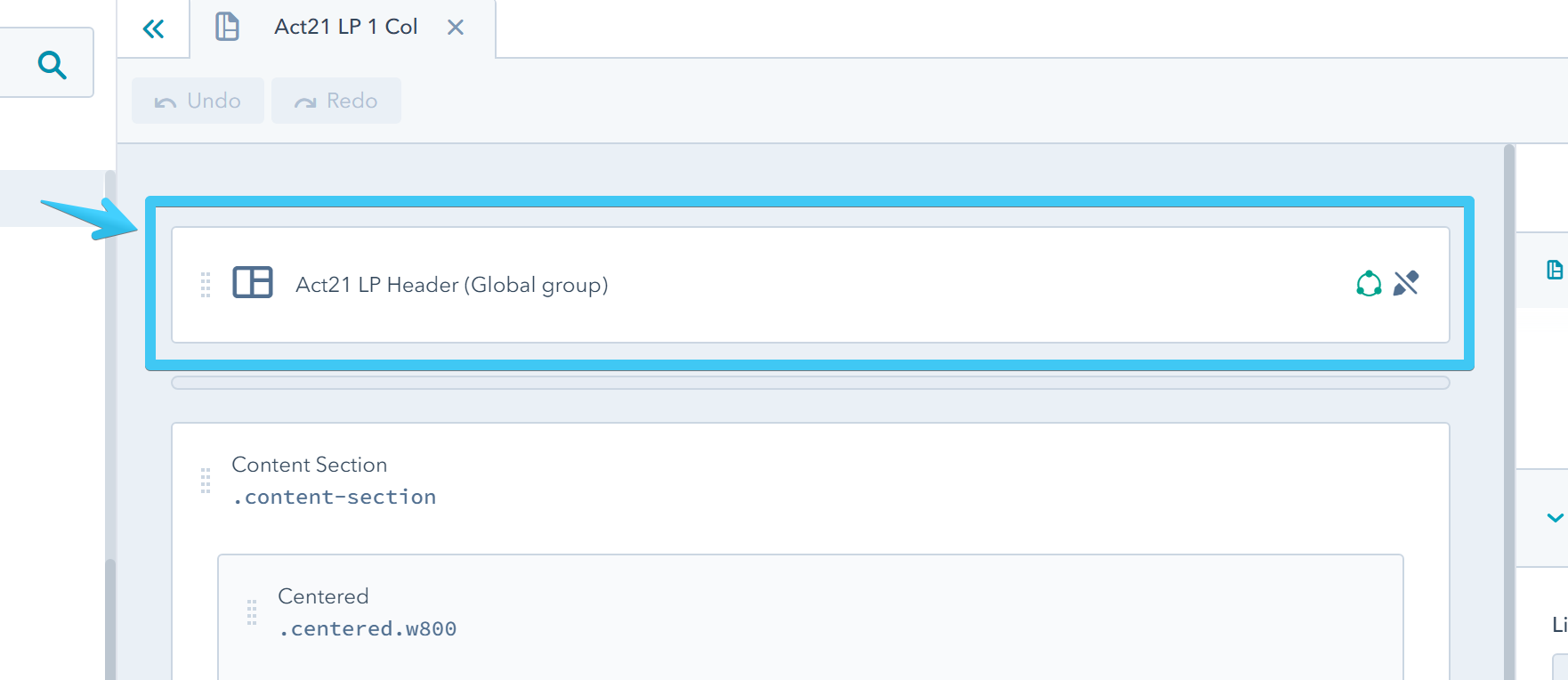
Task: Select the .centered.w800 class text
Action: tap(368, 628)
